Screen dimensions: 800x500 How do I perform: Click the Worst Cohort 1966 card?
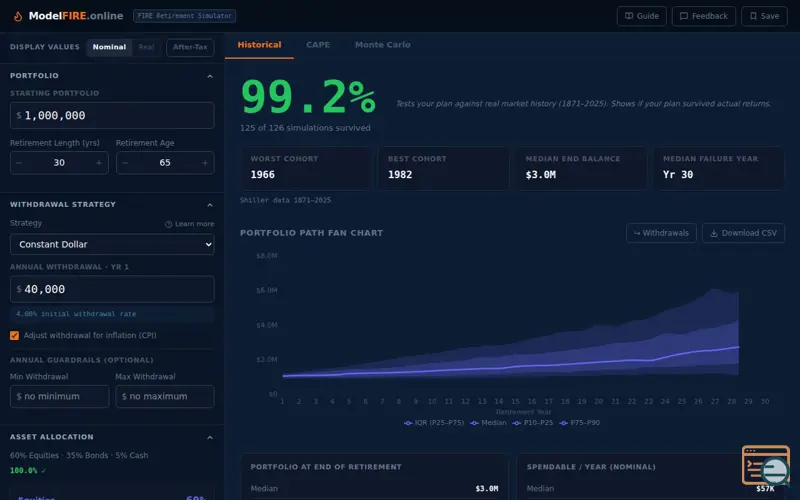click(306, 168)
